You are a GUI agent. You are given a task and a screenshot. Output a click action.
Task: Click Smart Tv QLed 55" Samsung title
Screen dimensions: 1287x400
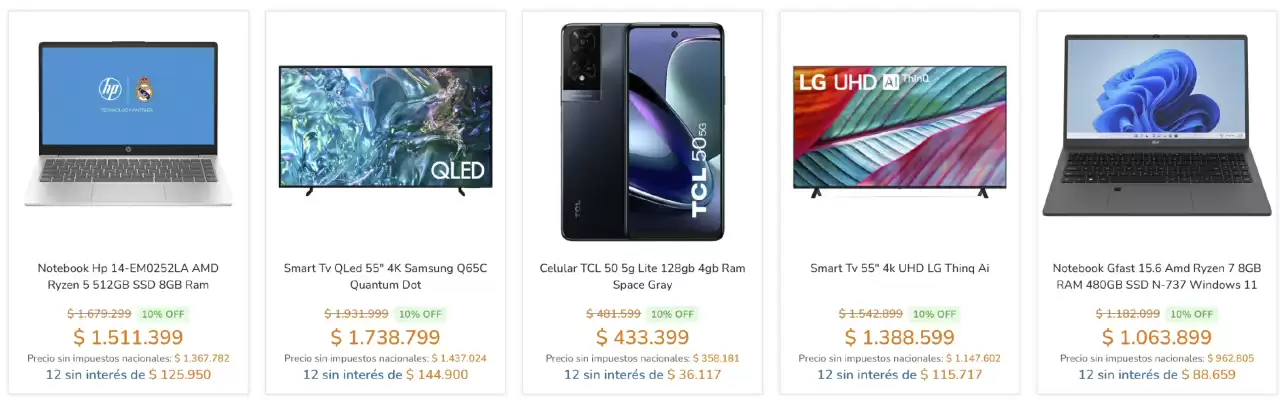pyautogui.click(x=385, y=276)
